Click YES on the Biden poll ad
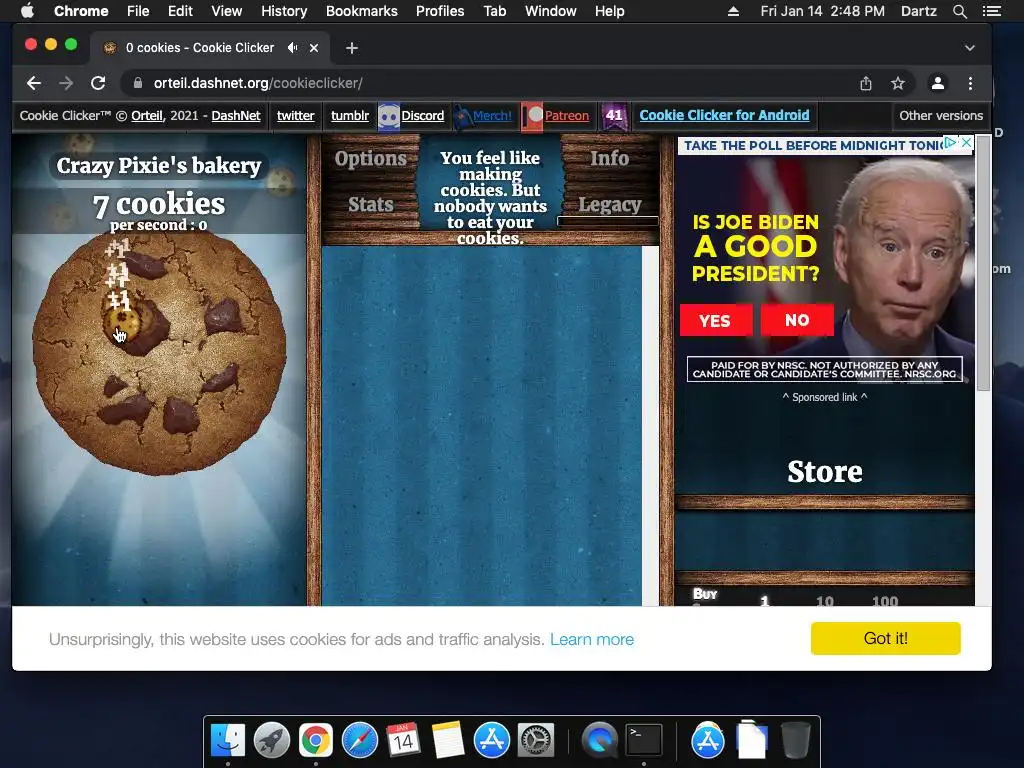The width and height of the screenshot is (1024, 768). (x=715, y=321)
